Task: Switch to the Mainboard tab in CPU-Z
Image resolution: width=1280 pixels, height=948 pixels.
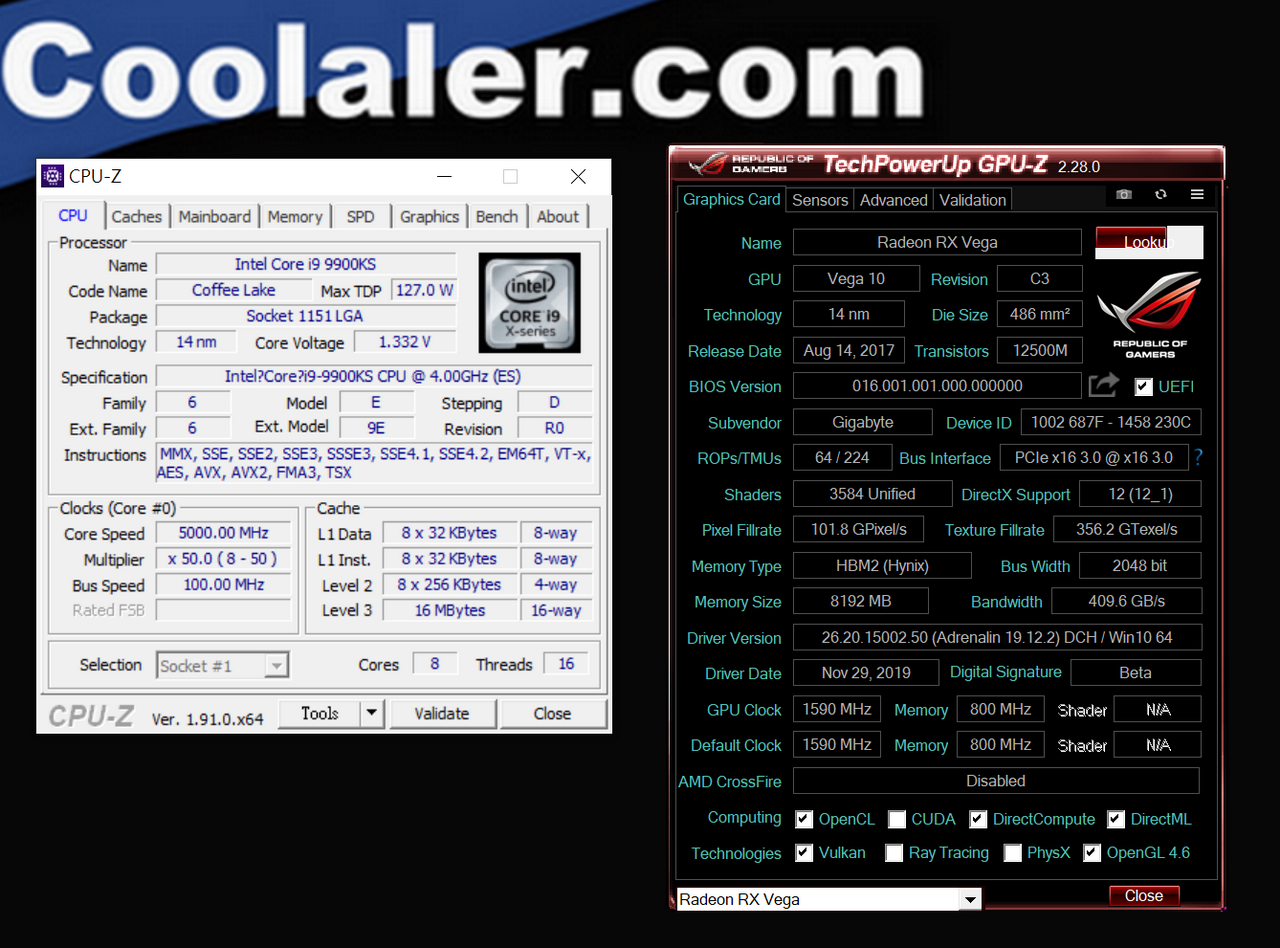Action: (x=215, y=216)
